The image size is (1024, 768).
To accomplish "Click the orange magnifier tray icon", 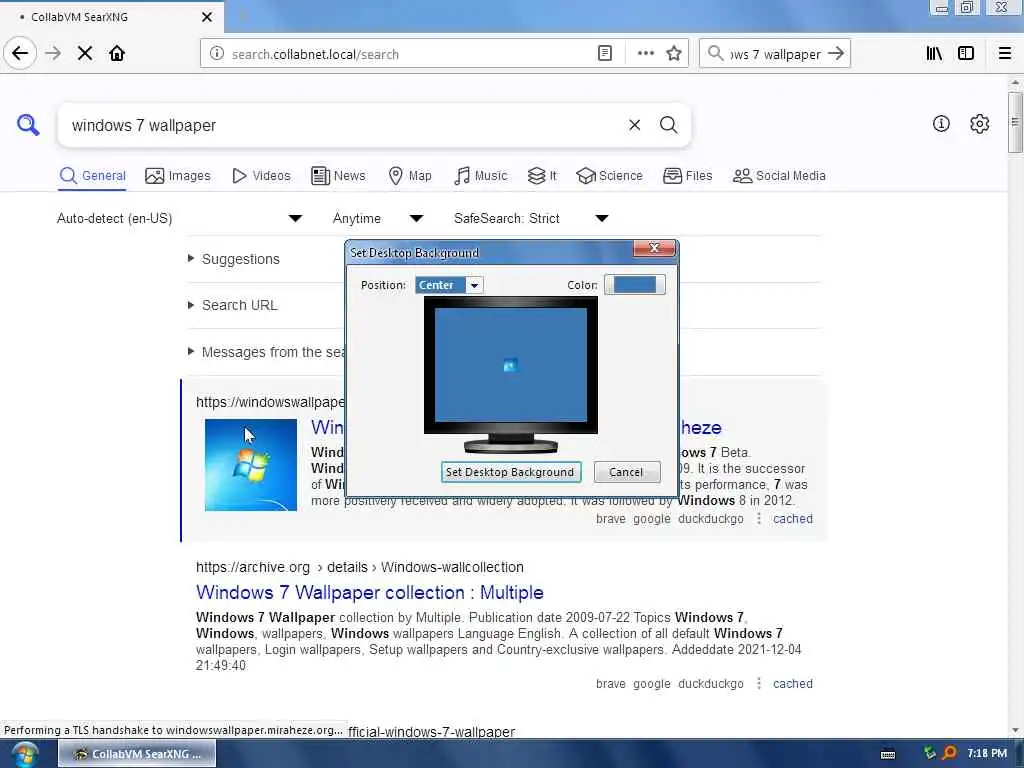I will click(x=949, y=753).
